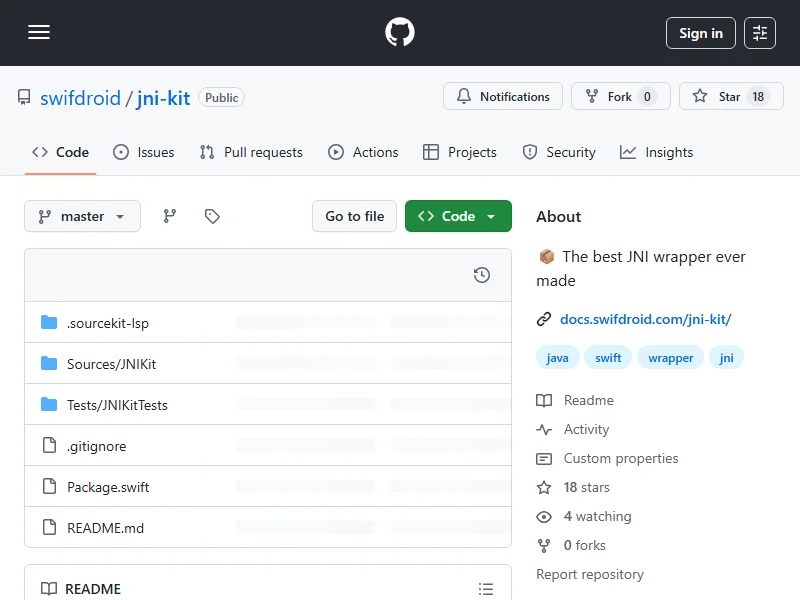Fork the jni-kit repository

[x=620, y=97]
